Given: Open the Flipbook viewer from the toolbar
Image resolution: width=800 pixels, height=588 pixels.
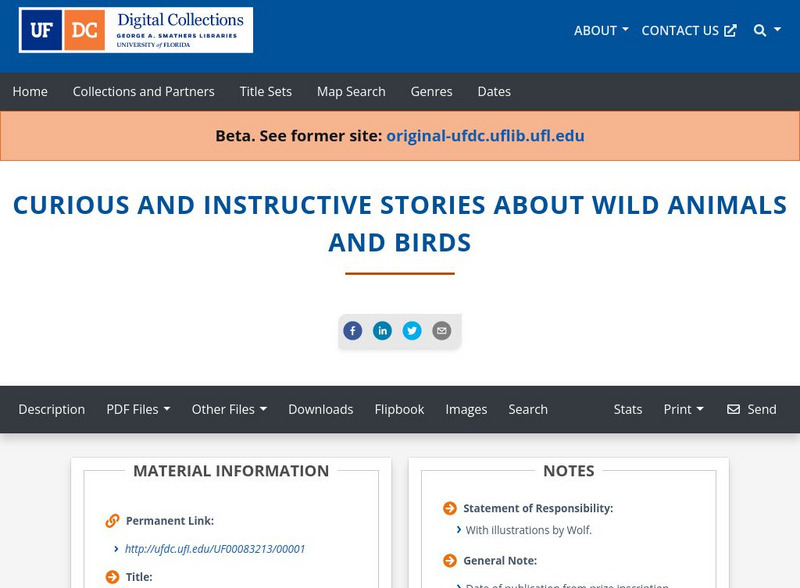Looking at the screenshot, I should point(399,409).
